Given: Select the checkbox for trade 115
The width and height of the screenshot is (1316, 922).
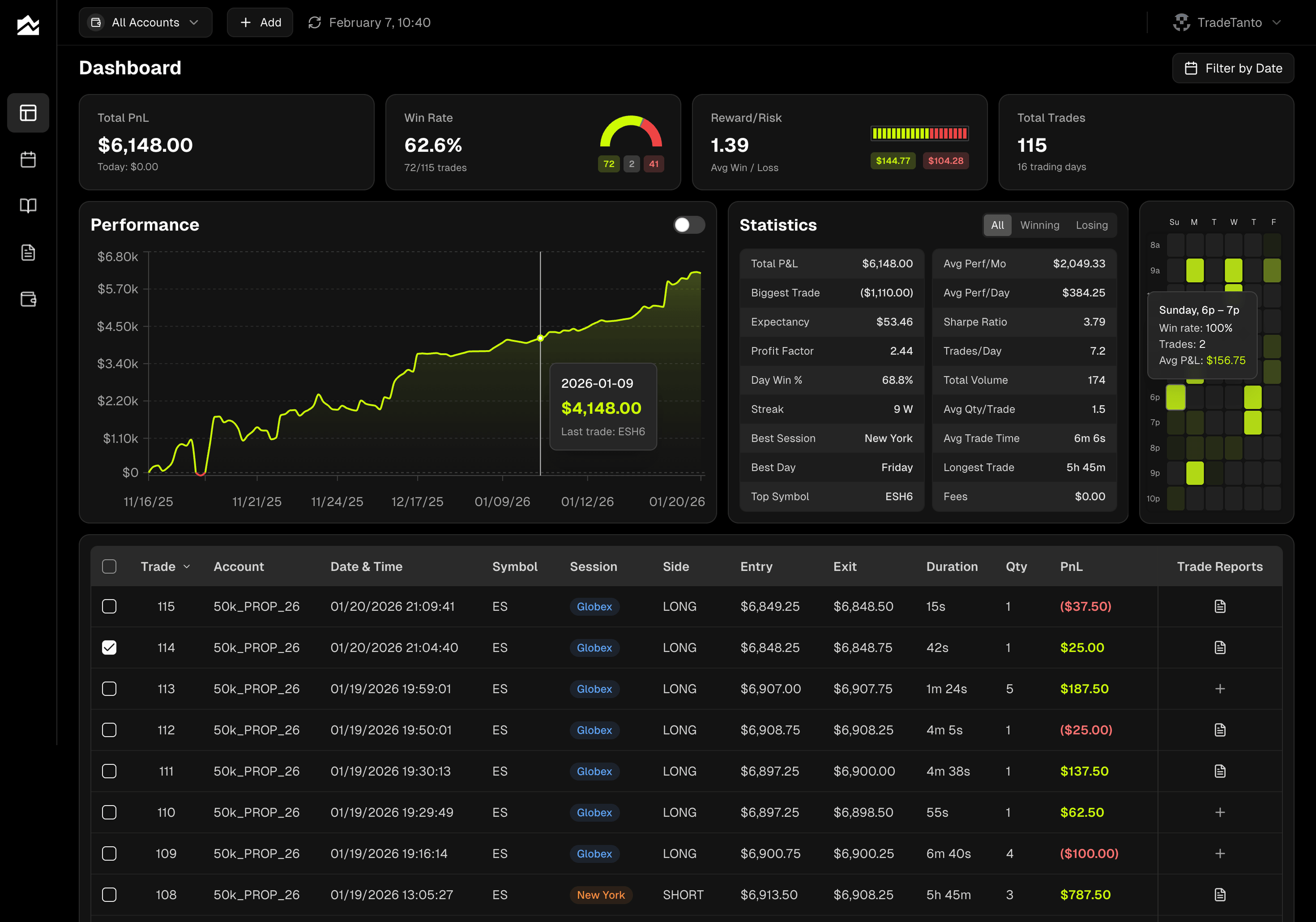Looking at the screenshot, I should (109, 606).
